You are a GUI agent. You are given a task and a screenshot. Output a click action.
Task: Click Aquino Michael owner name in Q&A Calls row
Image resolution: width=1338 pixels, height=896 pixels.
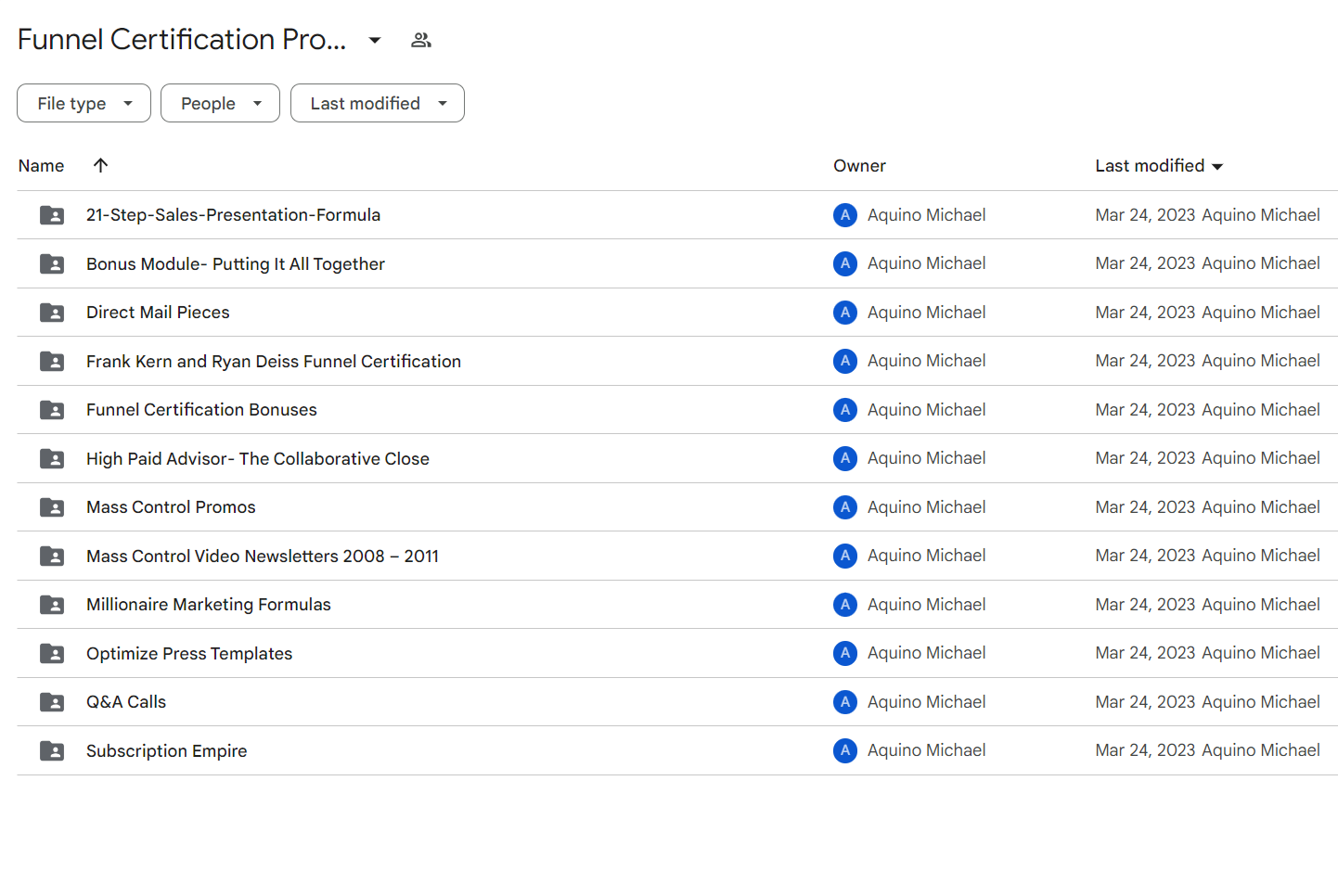tap(926, 702)
